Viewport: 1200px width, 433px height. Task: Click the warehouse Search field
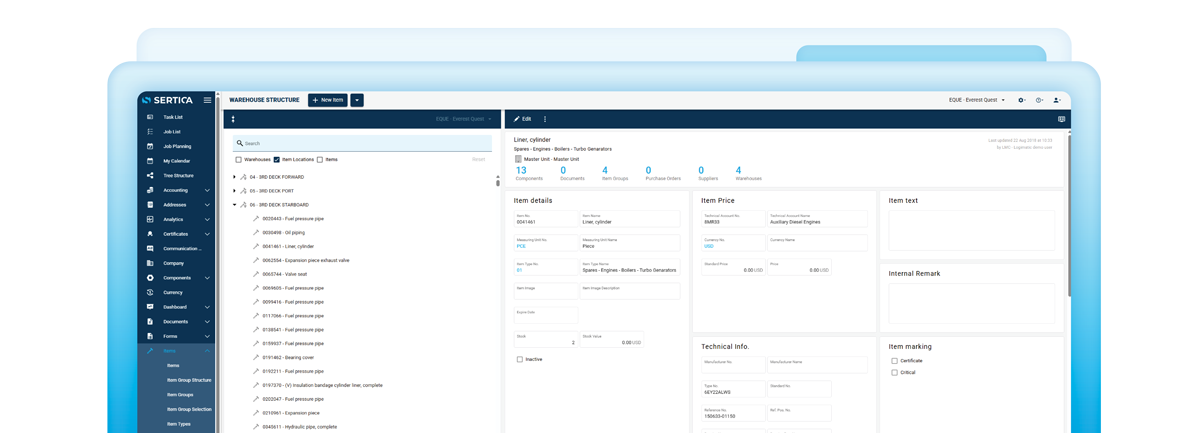pyautogui.click(x=360, y=143)
